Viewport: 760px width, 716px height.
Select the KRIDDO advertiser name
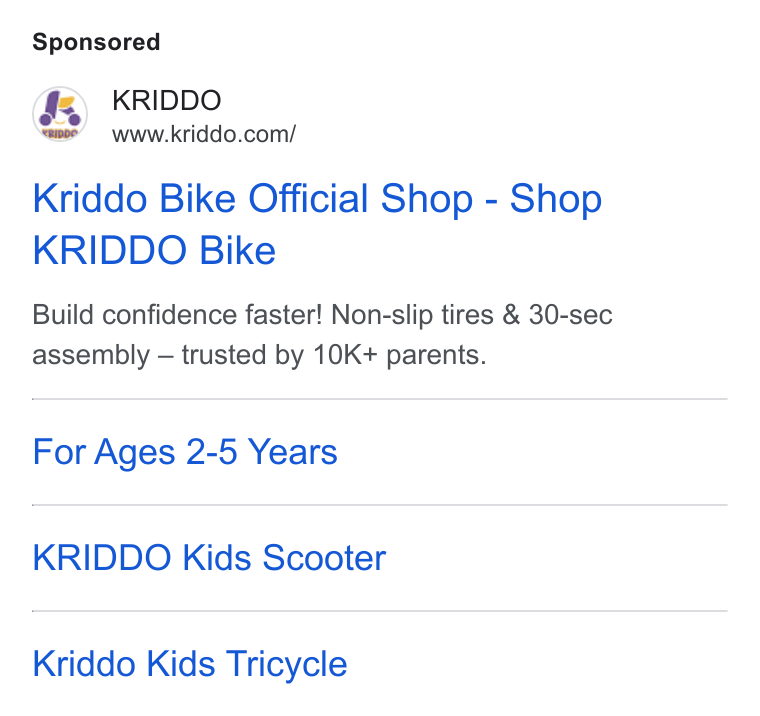click(x=167, y=100)
